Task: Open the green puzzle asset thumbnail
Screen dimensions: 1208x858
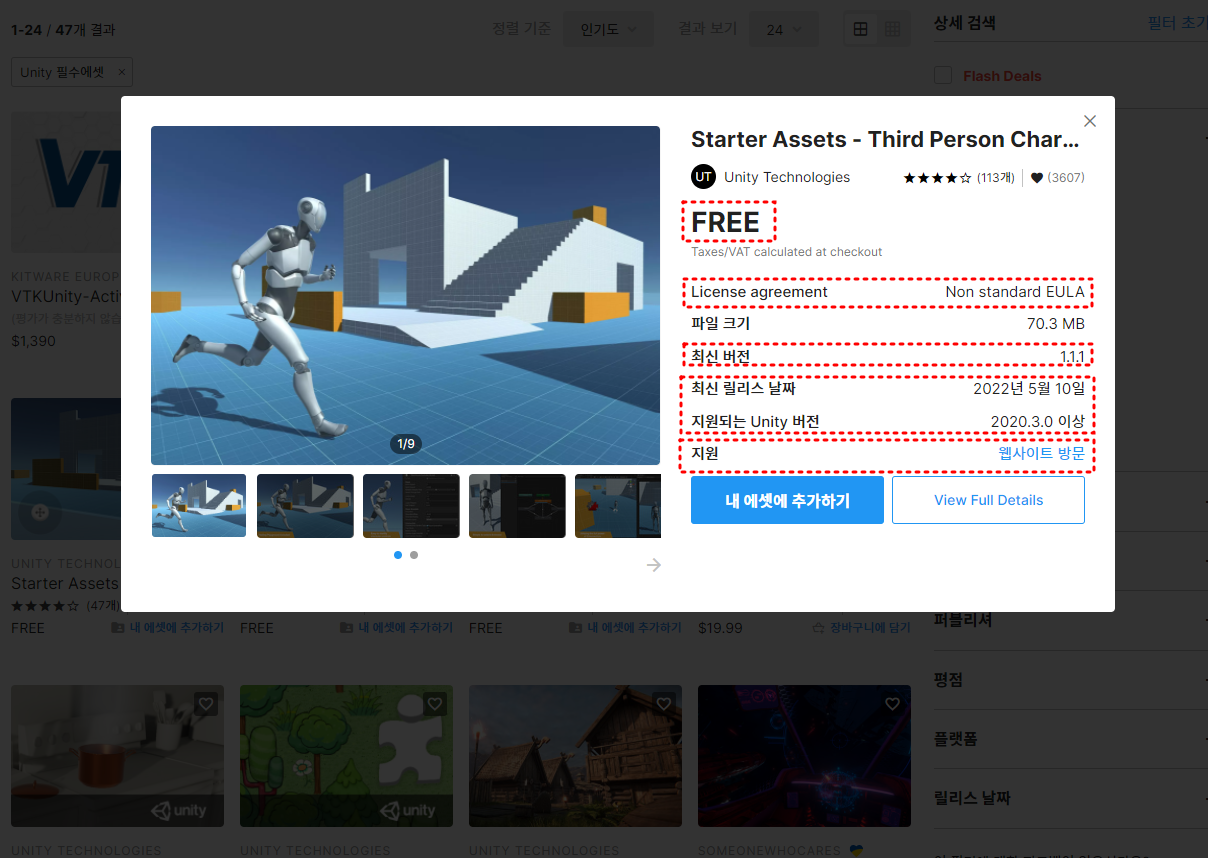Action: click(346, 756)
